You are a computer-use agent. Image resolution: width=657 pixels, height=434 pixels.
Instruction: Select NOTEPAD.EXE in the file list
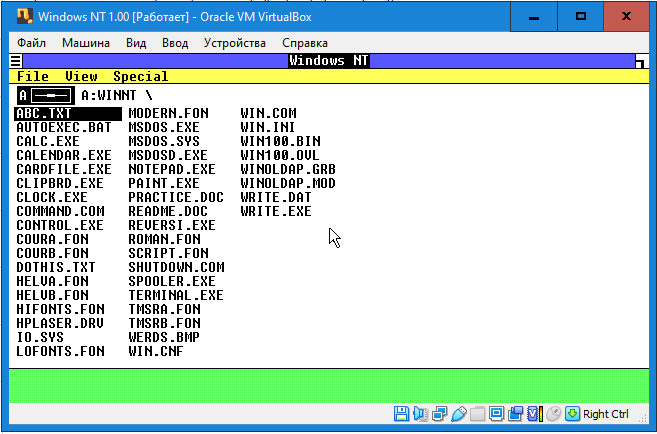coord(172,170)
